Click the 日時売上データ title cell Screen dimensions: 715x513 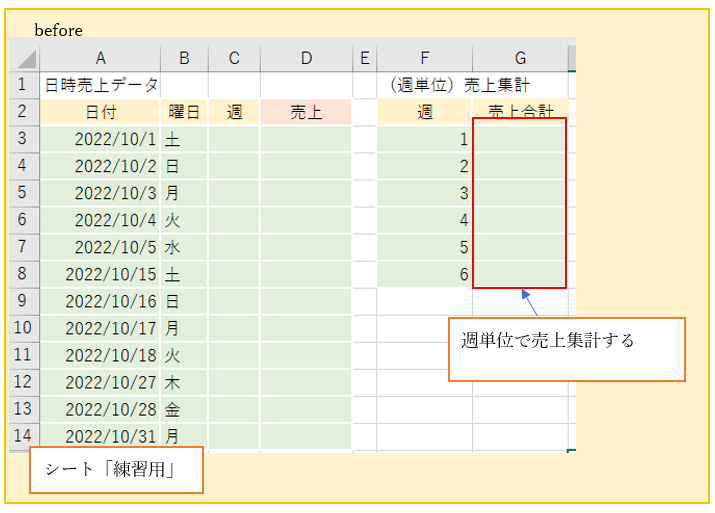click(x=100, y=86)
